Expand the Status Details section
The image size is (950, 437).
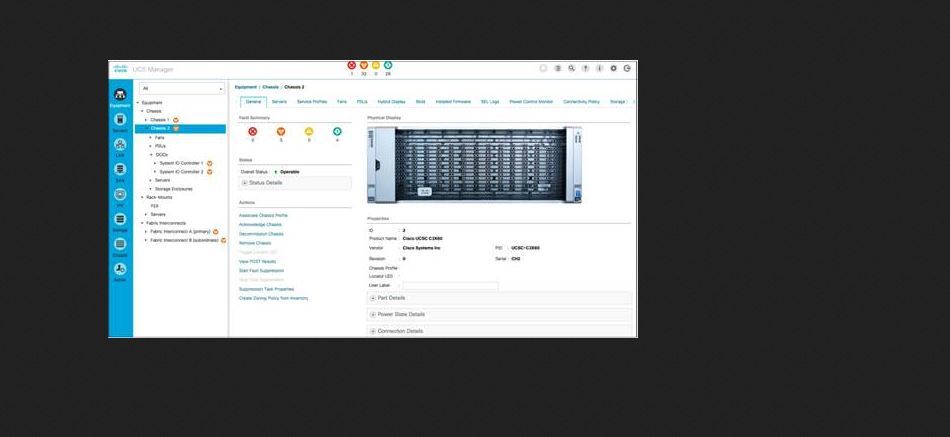264,183
